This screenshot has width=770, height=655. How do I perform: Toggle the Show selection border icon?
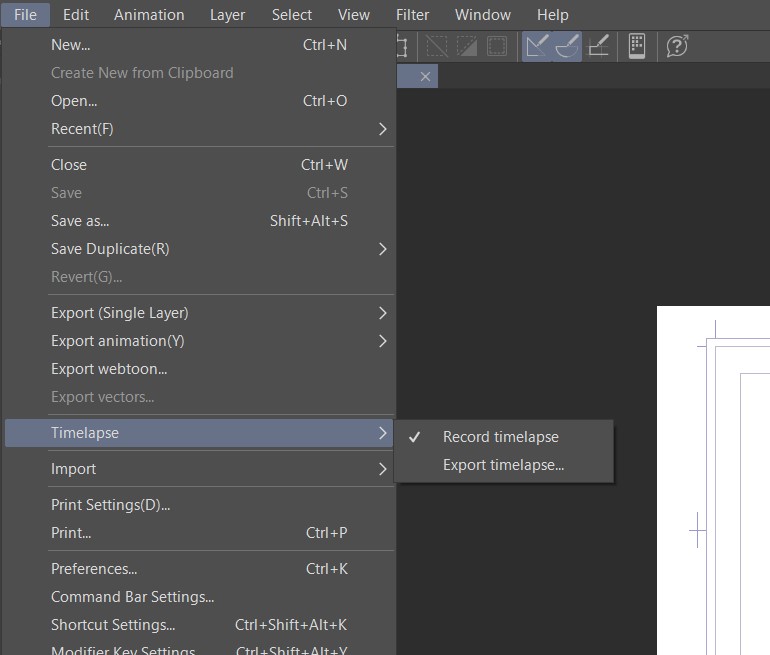click(x=497, y=47)
